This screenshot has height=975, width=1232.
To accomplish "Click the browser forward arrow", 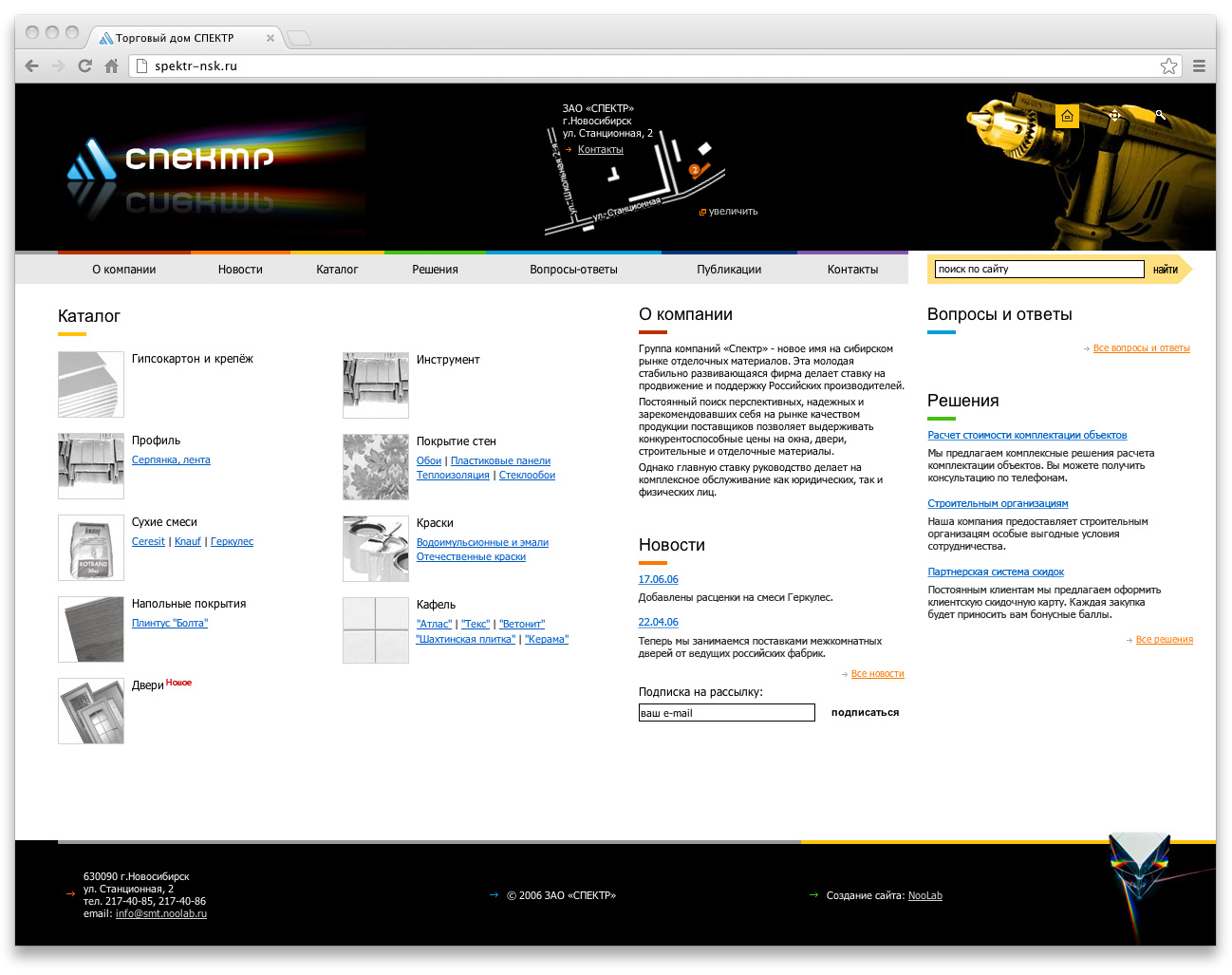I will point(59,66).
